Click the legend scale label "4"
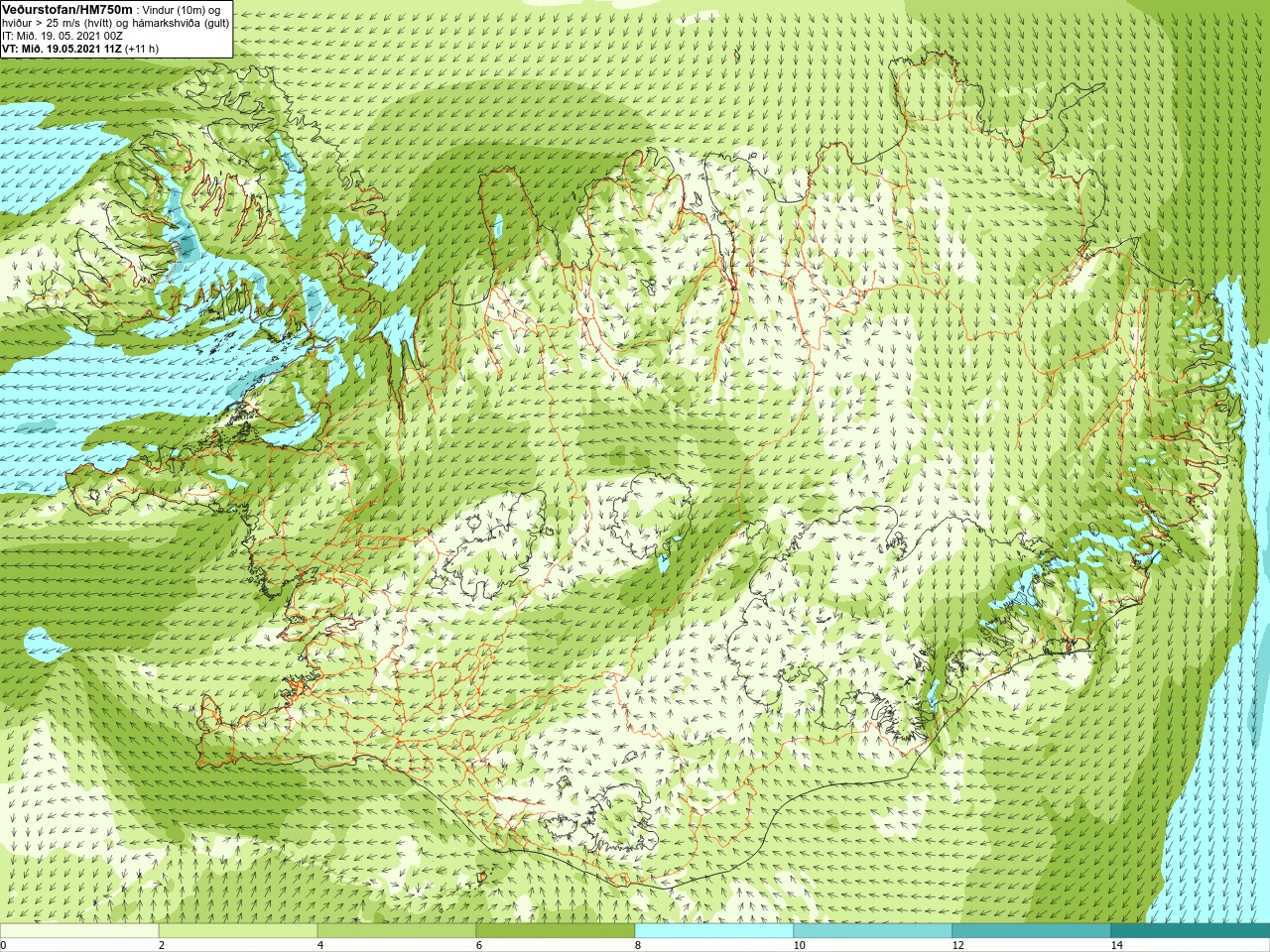The image size is (1270, 952). tap(320, 945)
